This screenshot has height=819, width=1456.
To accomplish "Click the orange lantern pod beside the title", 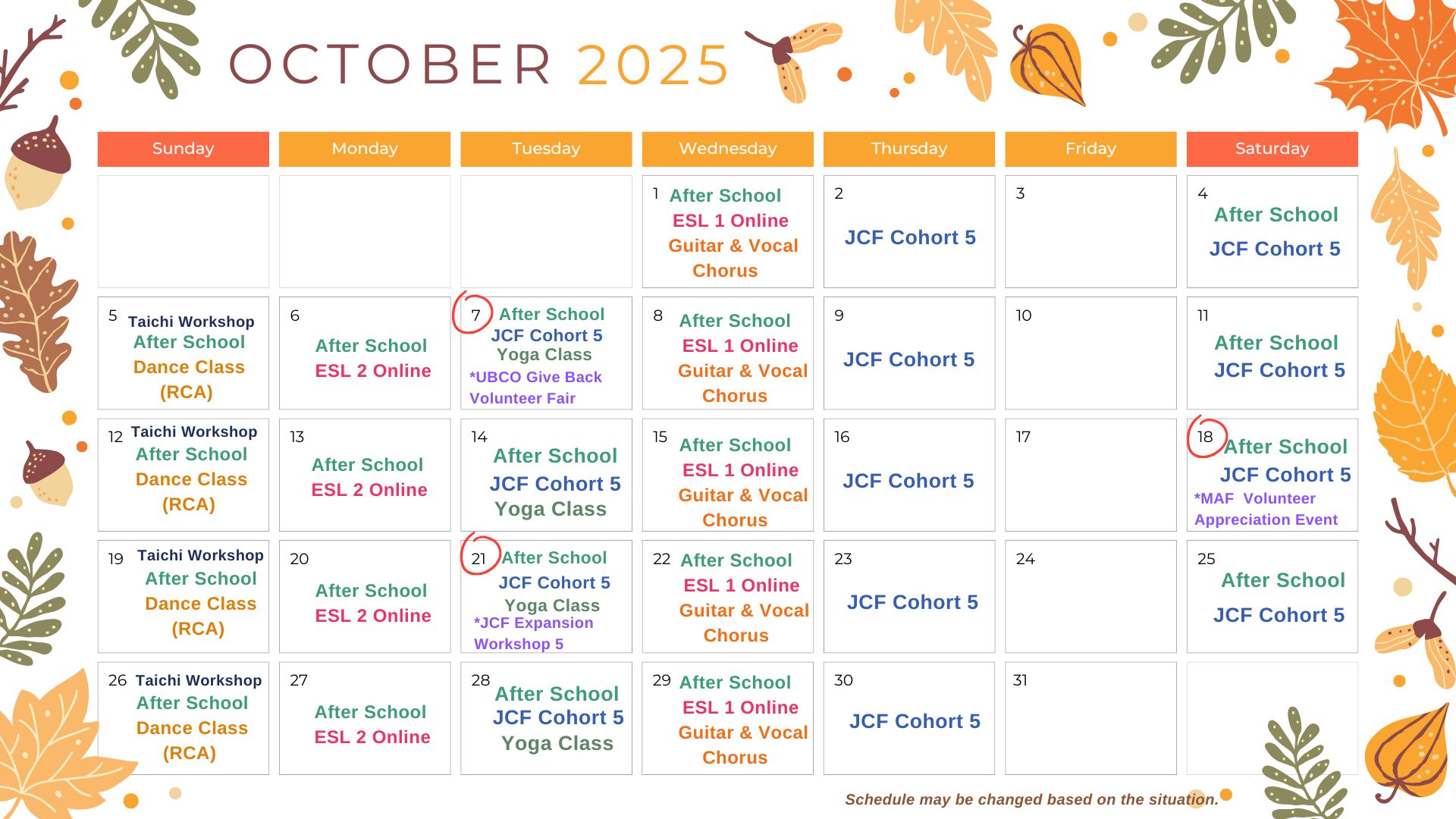I will click(1046, 64).
